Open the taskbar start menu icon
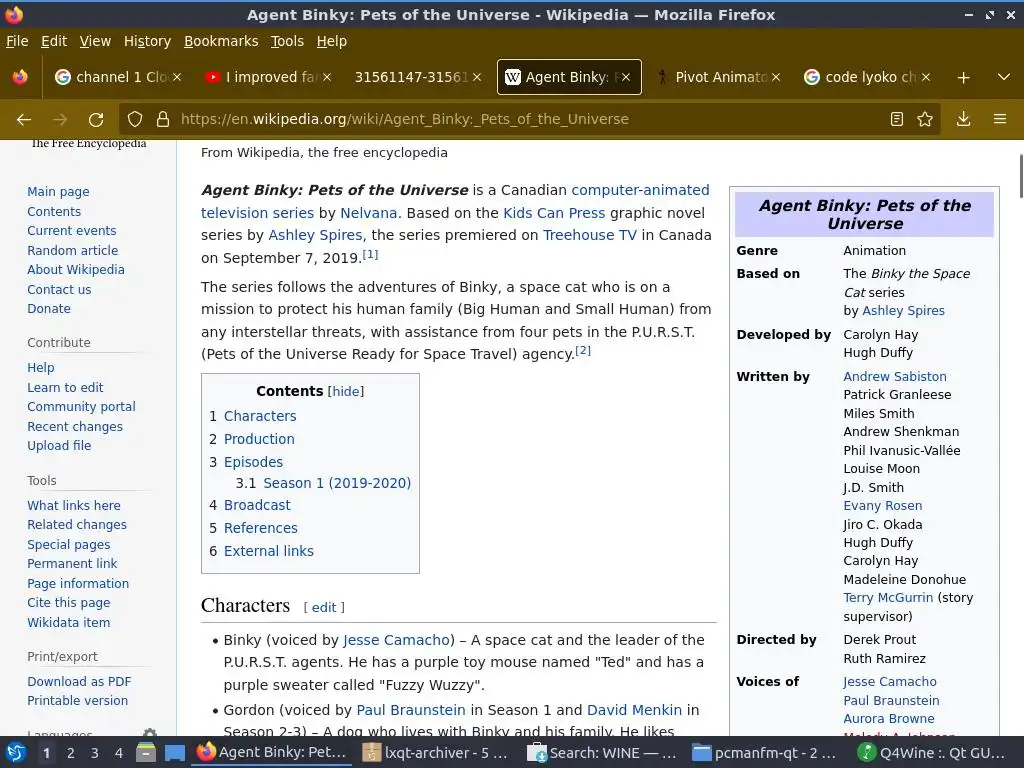The height and width of the screenshot is (768, 1024). pyautogui.click(x=16, y=753)
